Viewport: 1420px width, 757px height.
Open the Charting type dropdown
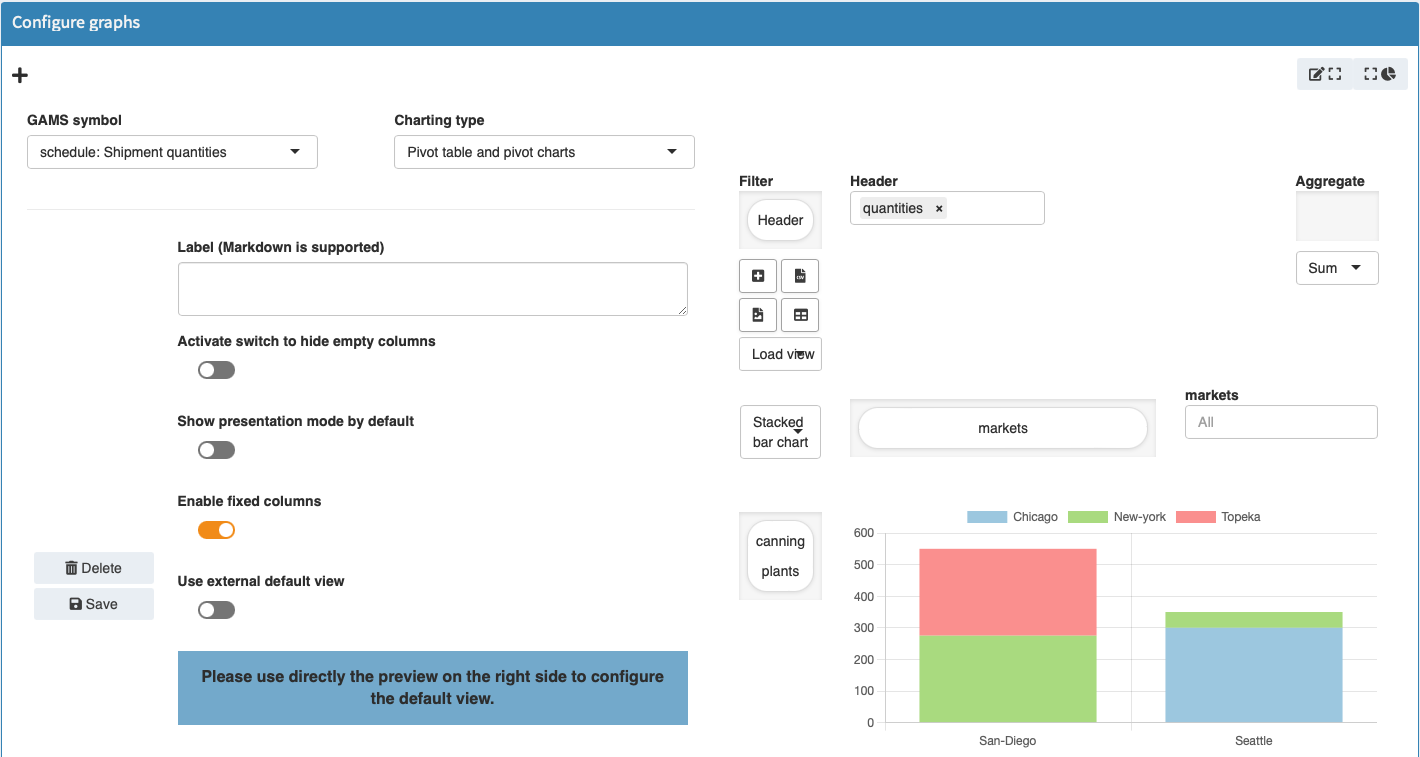pyautogui.click(x=544, y=152)
